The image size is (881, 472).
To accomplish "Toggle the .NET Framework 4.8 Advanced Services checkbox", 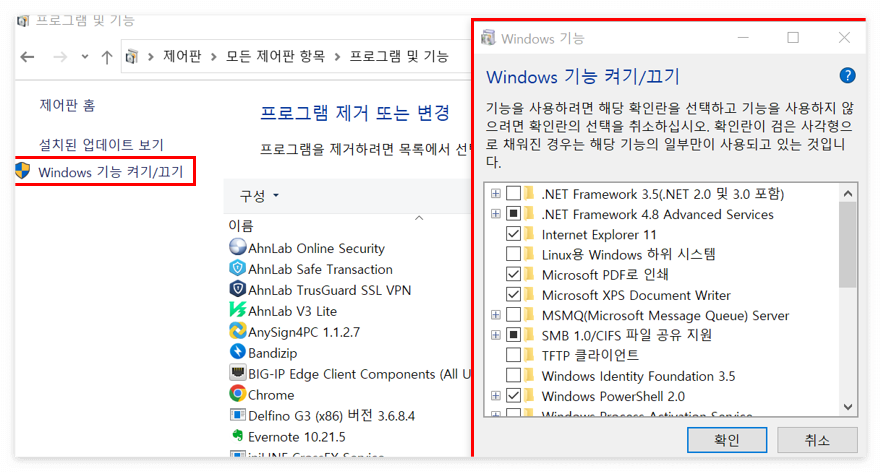I will tap(513, 214).
